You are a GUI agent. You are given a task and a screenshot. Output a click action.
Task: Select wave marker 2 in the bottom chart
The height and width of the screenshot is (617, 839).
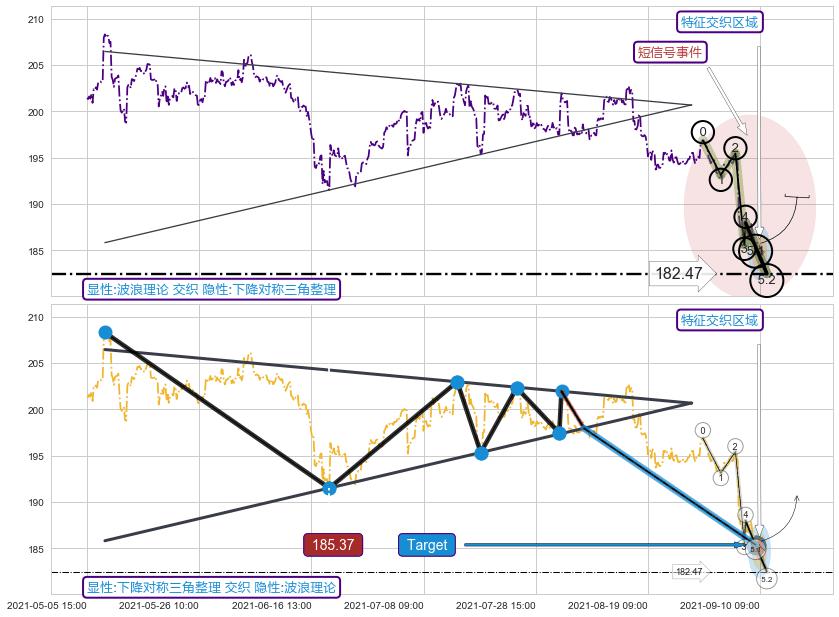[x=735, y=446]
